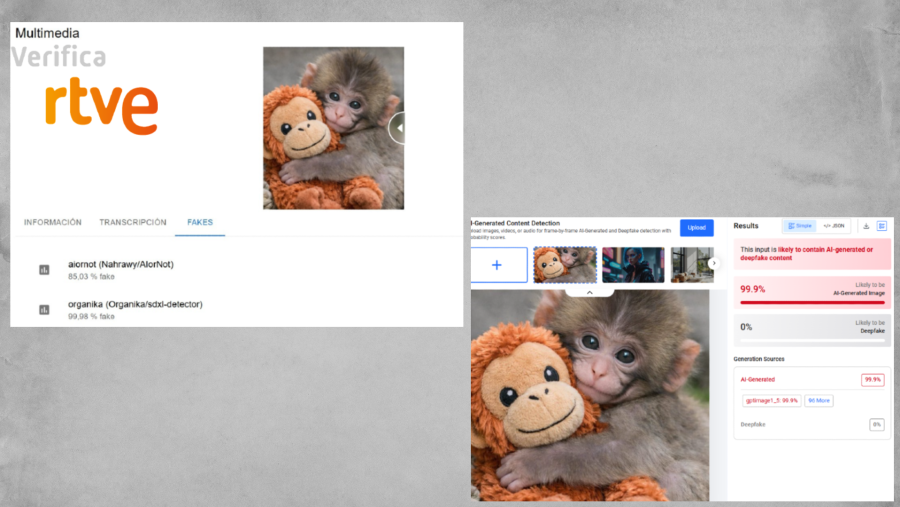Select the cyberpunk woman sample thumbnail
The width and height of the screenshot is (900, 507).
coord(633,265)
